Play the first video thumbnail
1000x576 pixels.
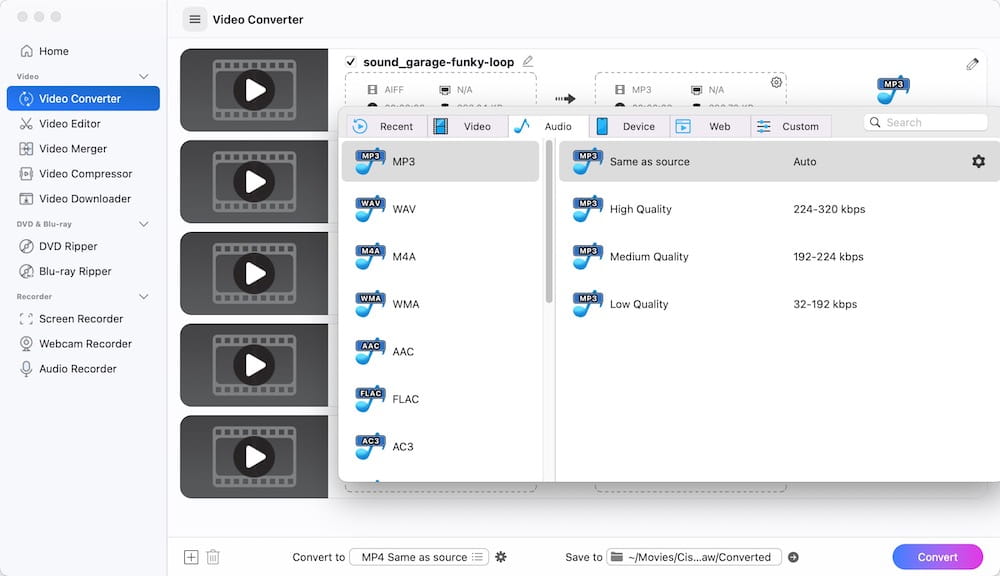(x=254, y=90)
